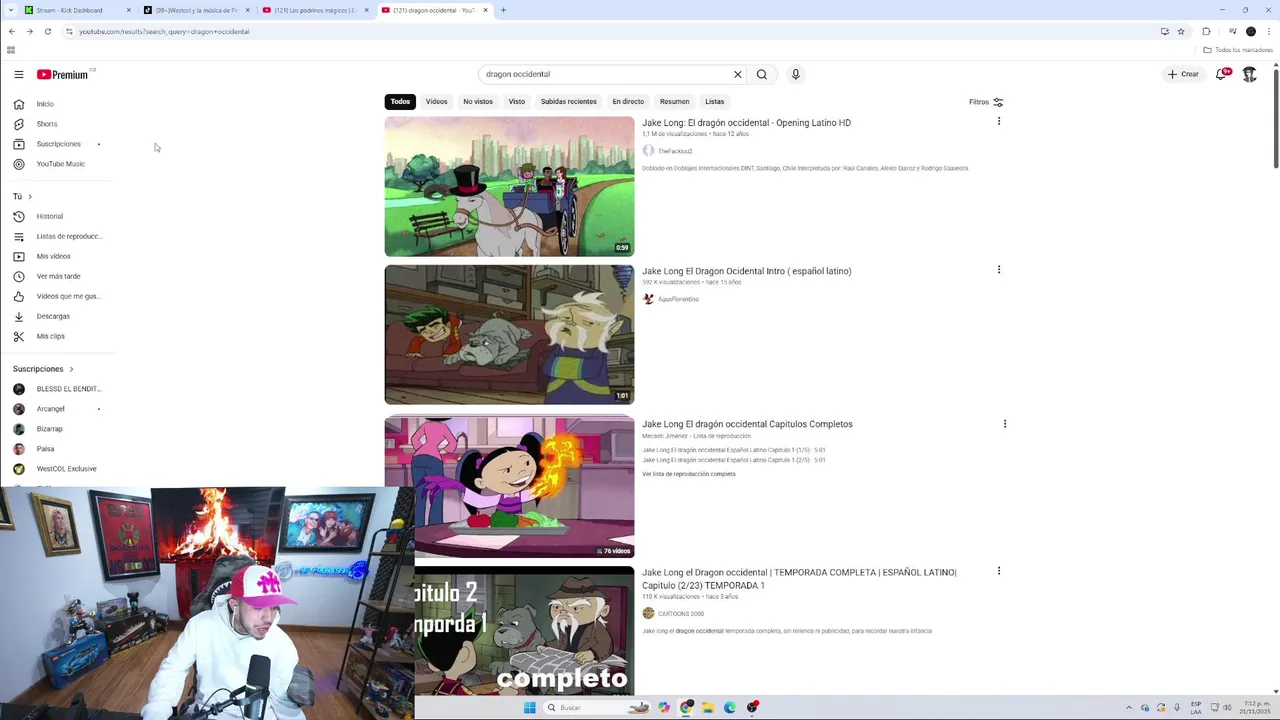Open AgusFlorentino channel link
The image size is (1280, 720).
(x=678, y=299)
